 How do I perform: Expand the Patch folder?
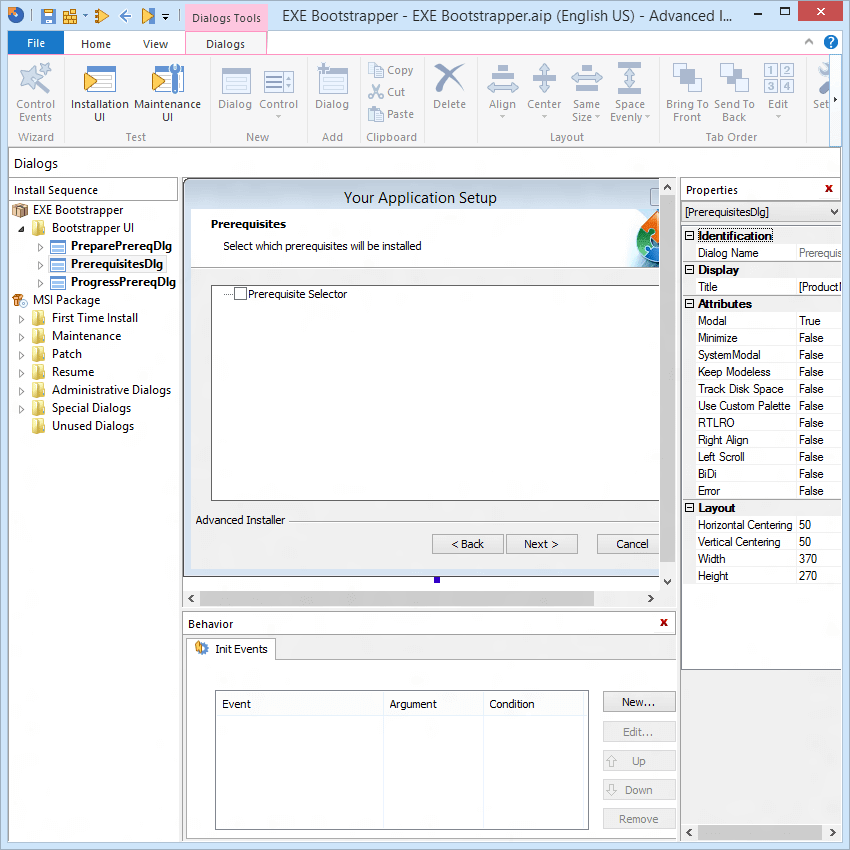tap(21, 355)
